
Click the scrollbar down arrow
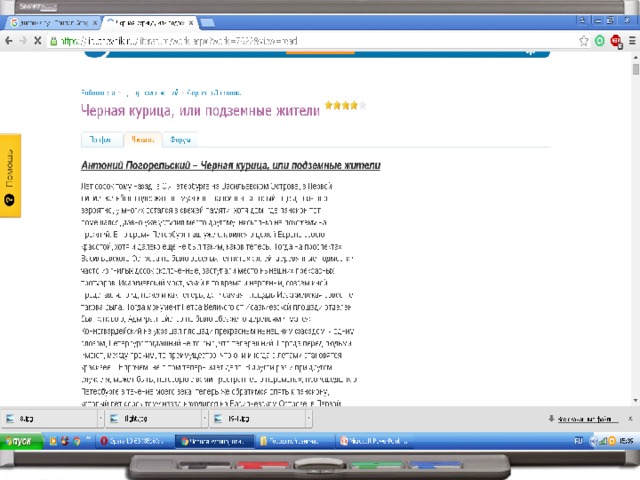point(636,400)
